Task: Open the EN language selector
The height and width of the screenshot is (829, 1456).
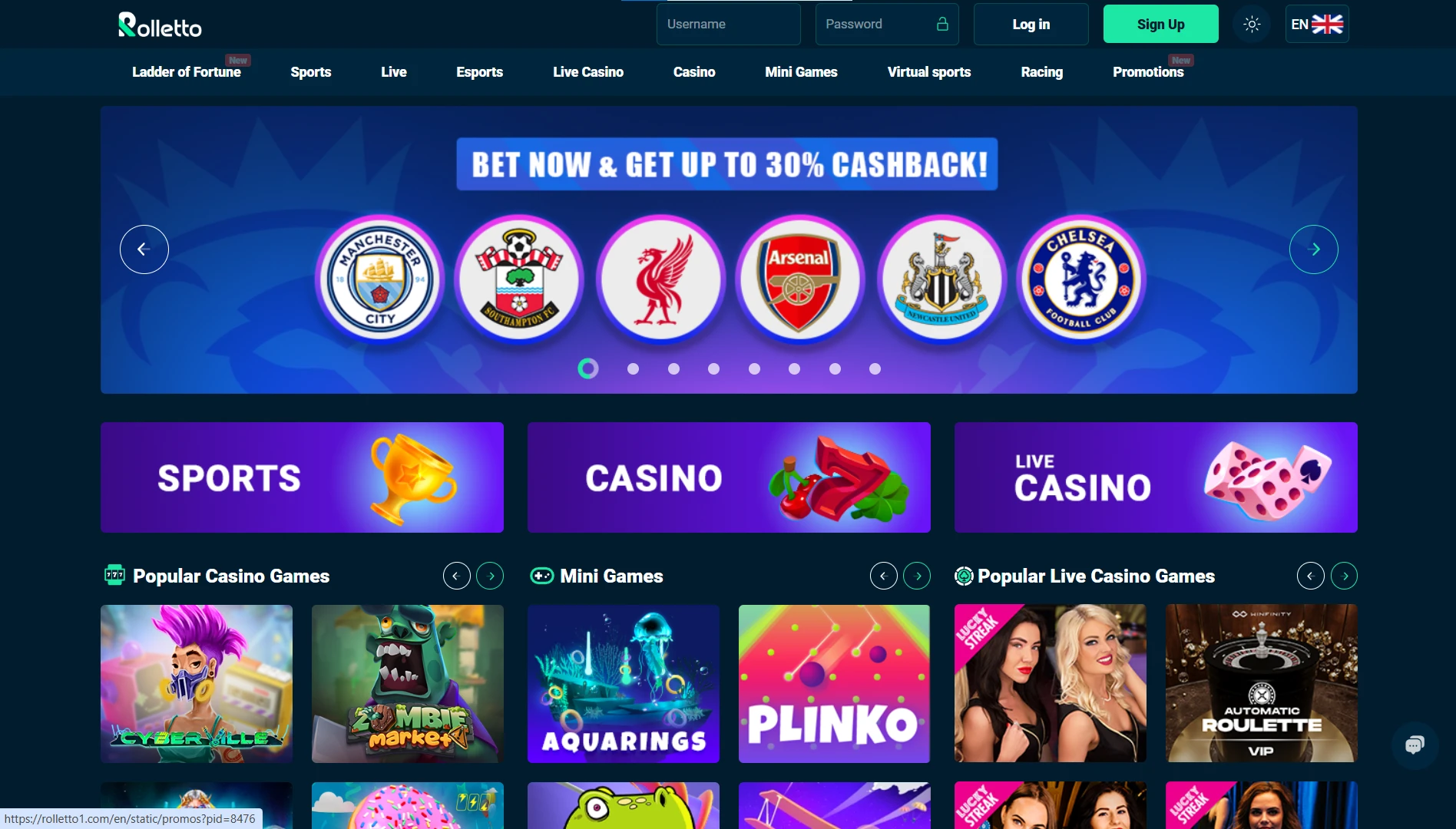Action: click(1317, 25)
